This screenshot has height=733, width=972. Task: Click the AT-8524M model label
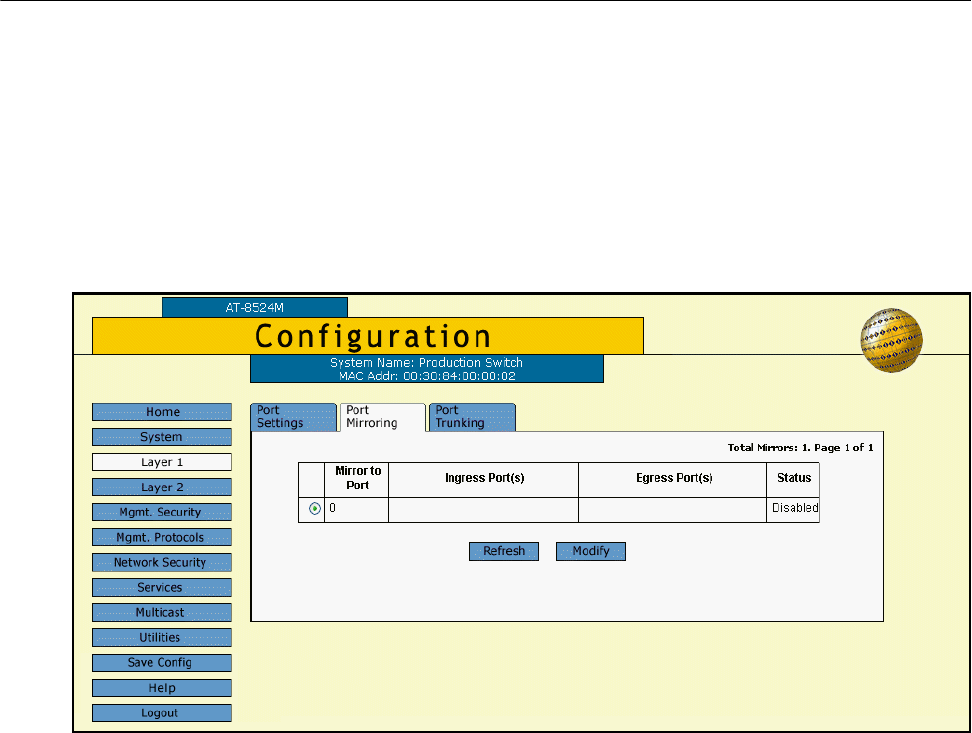255,308
